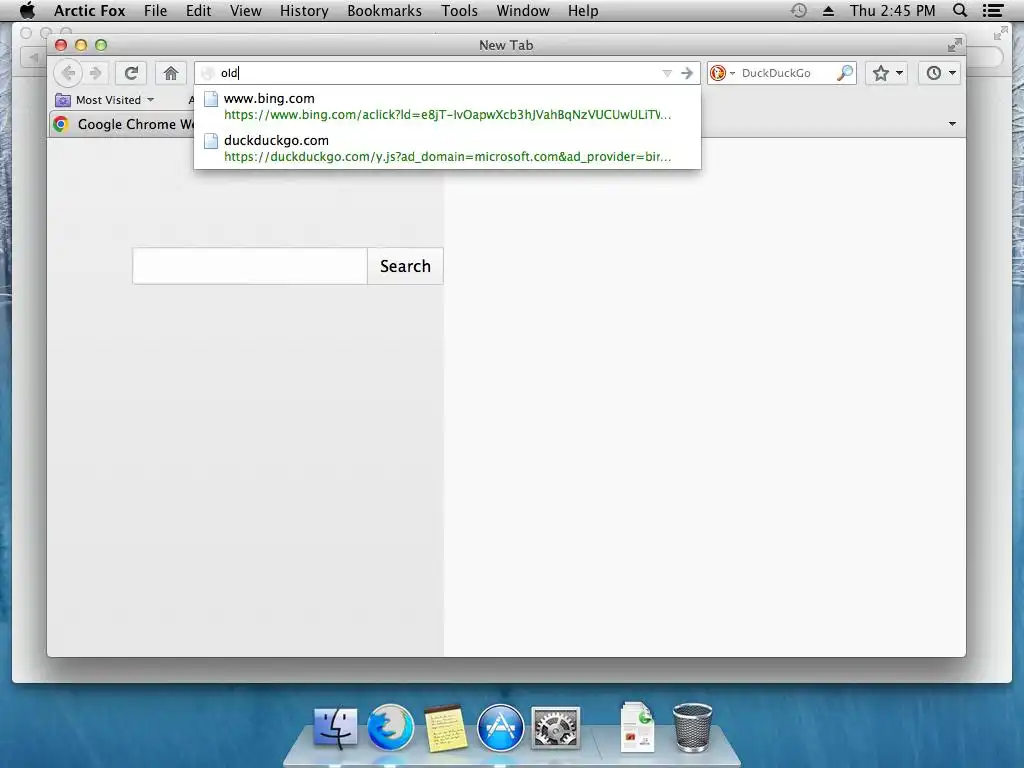Screen dimensions: 1024x768
Task: Open the Apple menu
Action: 27,10
